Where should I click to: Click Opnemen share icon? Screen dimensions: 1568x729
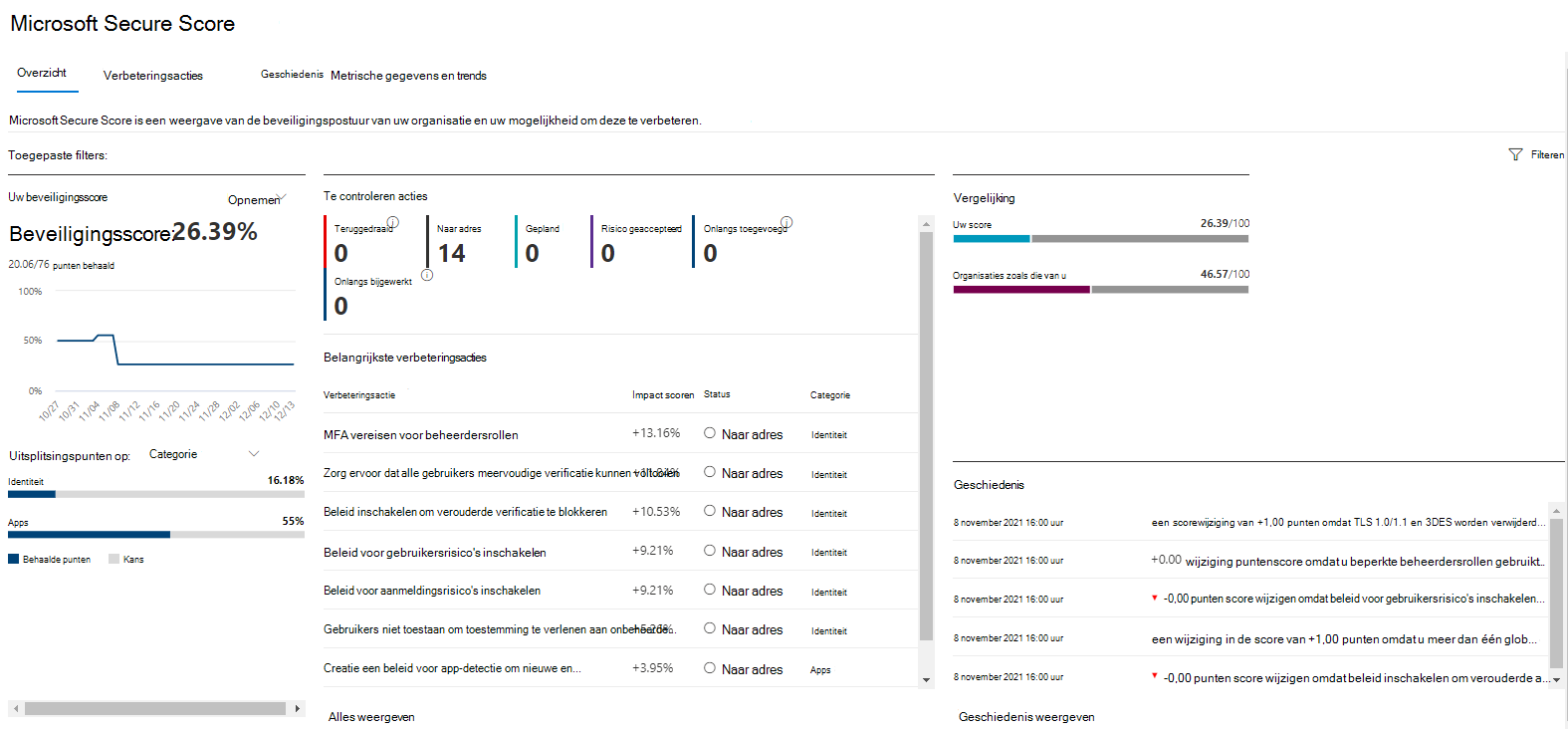pyautogui.click(x=283, y=197)
